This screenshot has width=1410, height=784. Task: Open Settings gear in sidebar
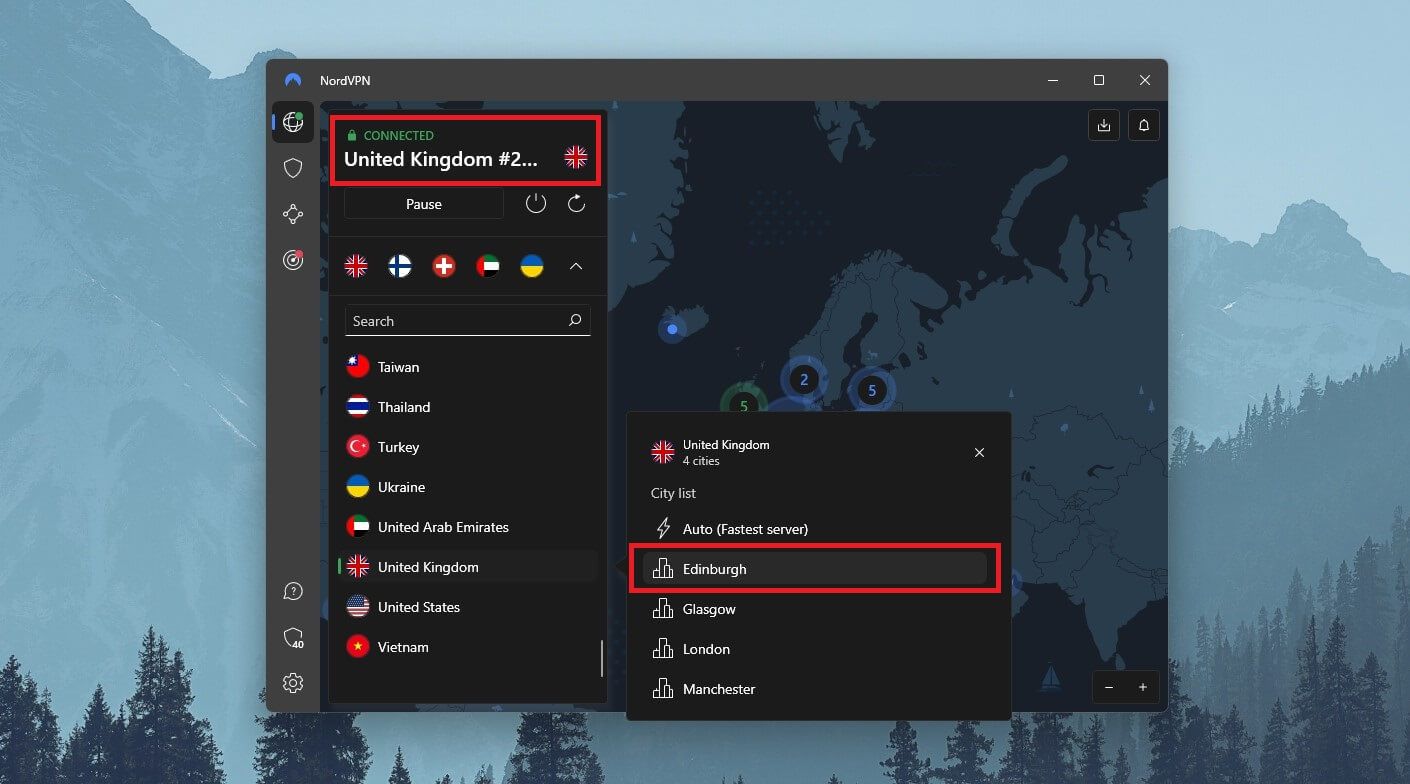click(293, 683)
